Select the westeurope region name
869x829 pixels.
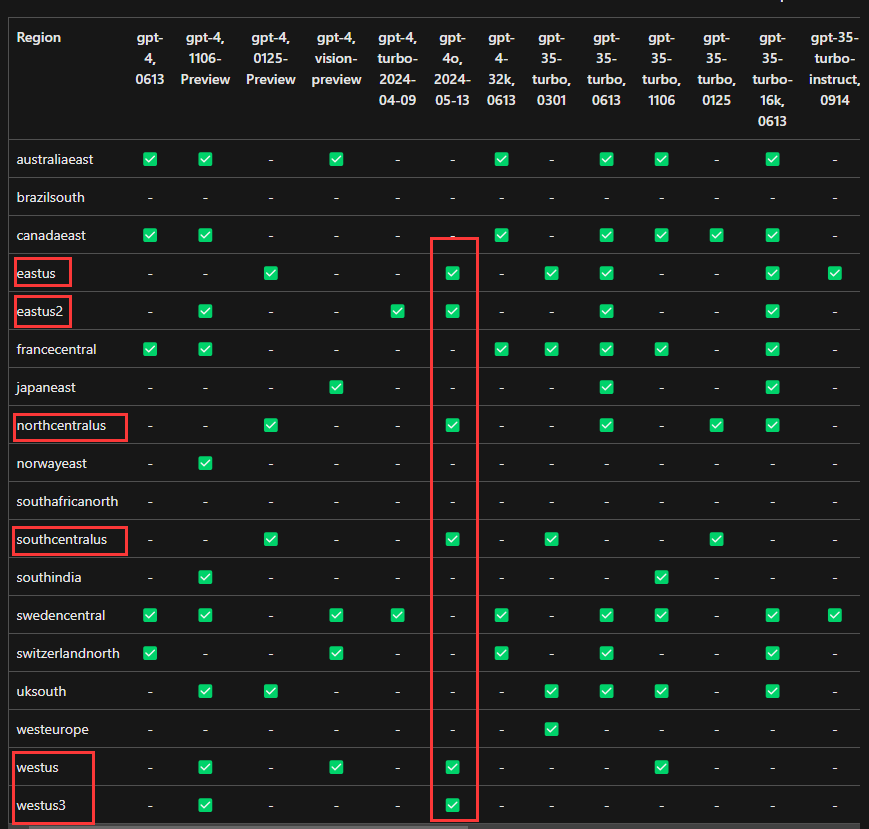coord(52,729)
